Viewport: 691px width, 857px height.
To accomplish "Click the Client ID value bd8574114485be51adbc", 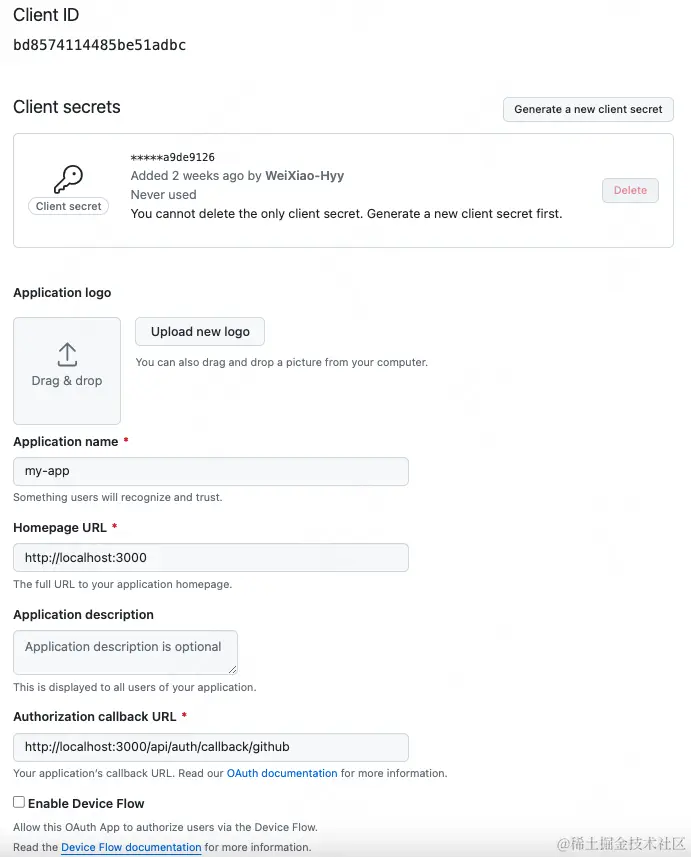I will click(x=99, y=45).
